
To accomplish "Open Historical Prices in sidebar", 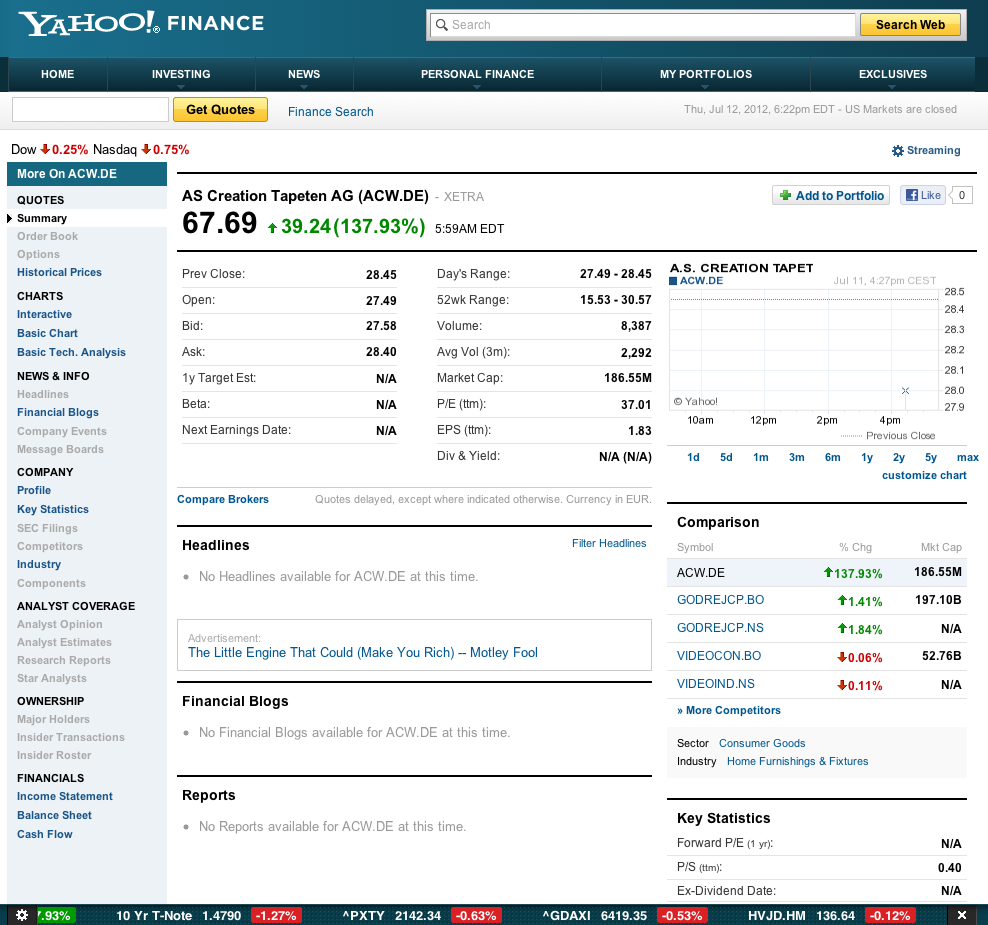I will [59, 272].
